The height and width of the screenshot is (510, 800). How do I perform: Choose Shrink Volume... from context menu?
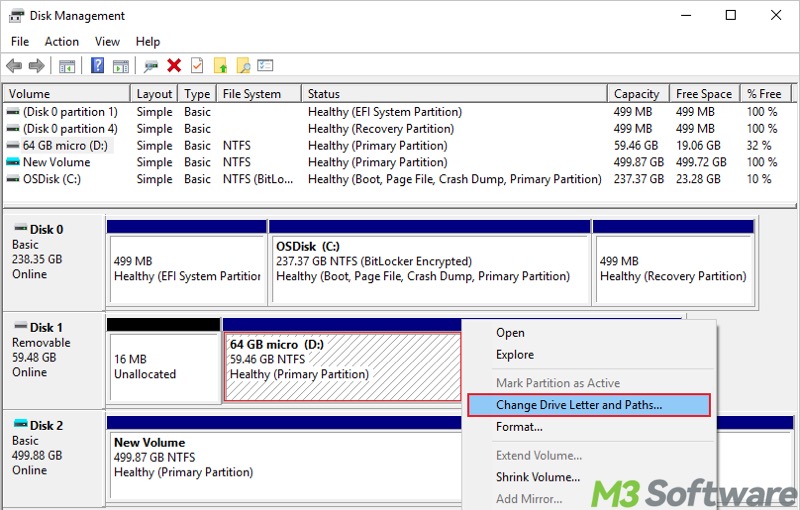pos(589,477)
